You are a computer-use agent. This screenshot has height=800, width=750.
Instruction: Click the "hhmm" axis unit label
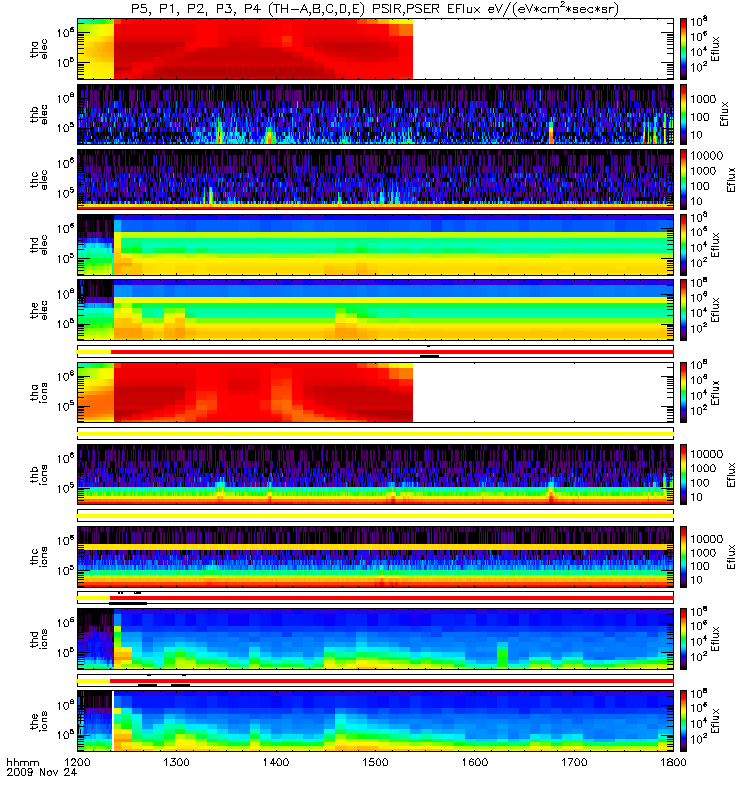(x=22, y=763)
